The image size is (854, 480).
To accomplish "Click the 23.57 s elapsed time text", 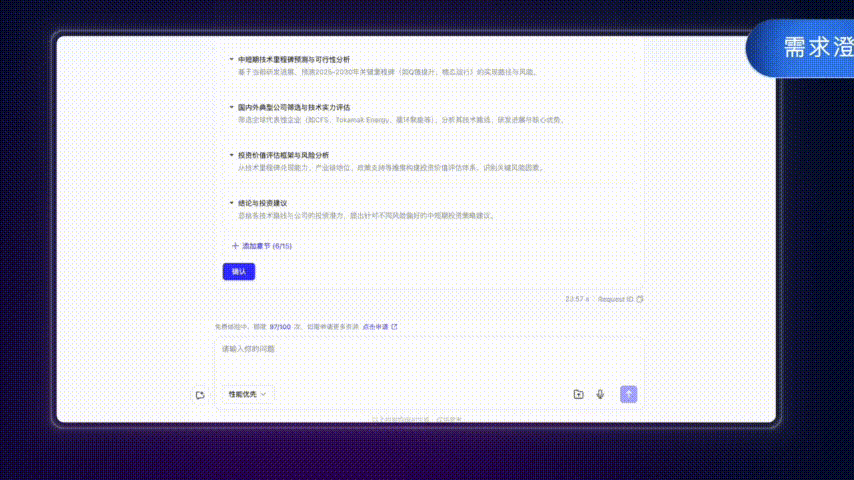I will point(577,299).
